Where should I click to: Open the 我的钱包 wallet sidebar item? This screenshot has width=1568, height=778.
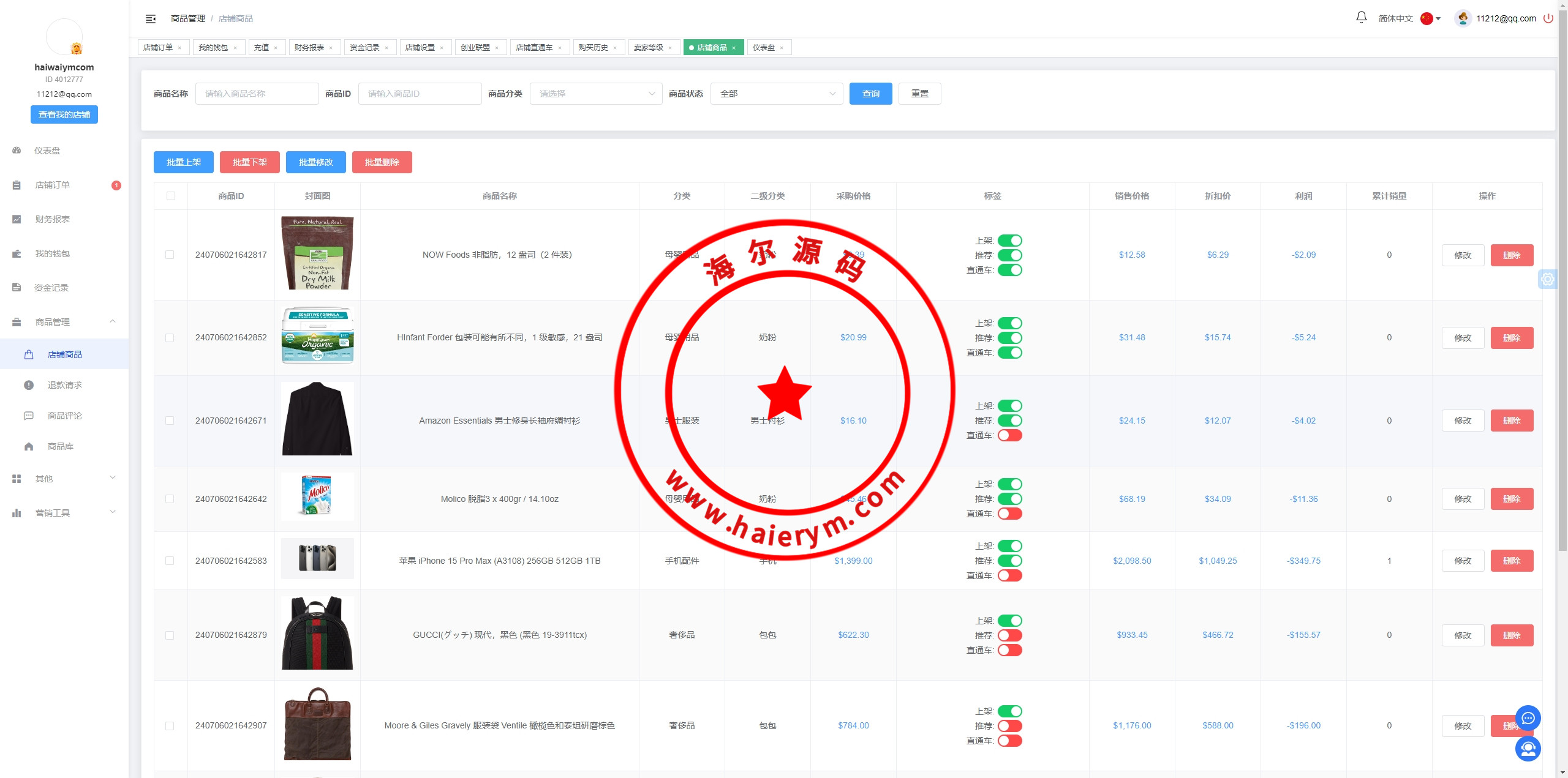[x=52, y=253]
